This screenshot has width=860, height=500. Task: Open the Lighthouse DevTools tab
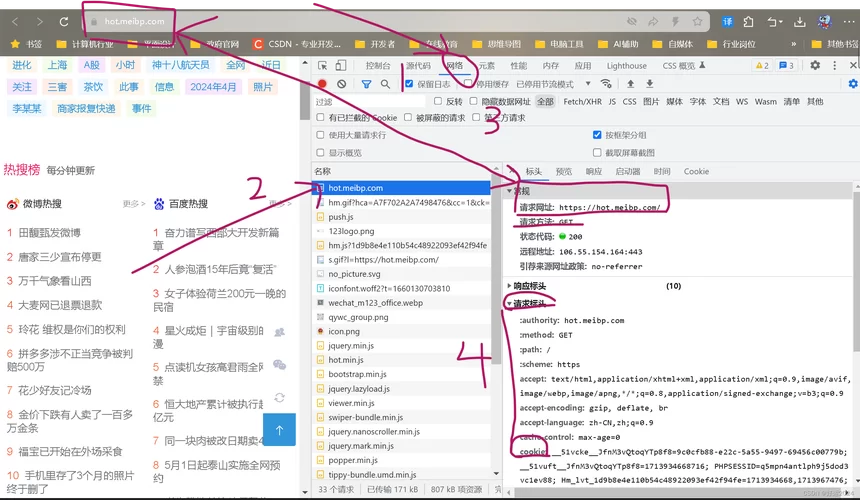(626, 65)
